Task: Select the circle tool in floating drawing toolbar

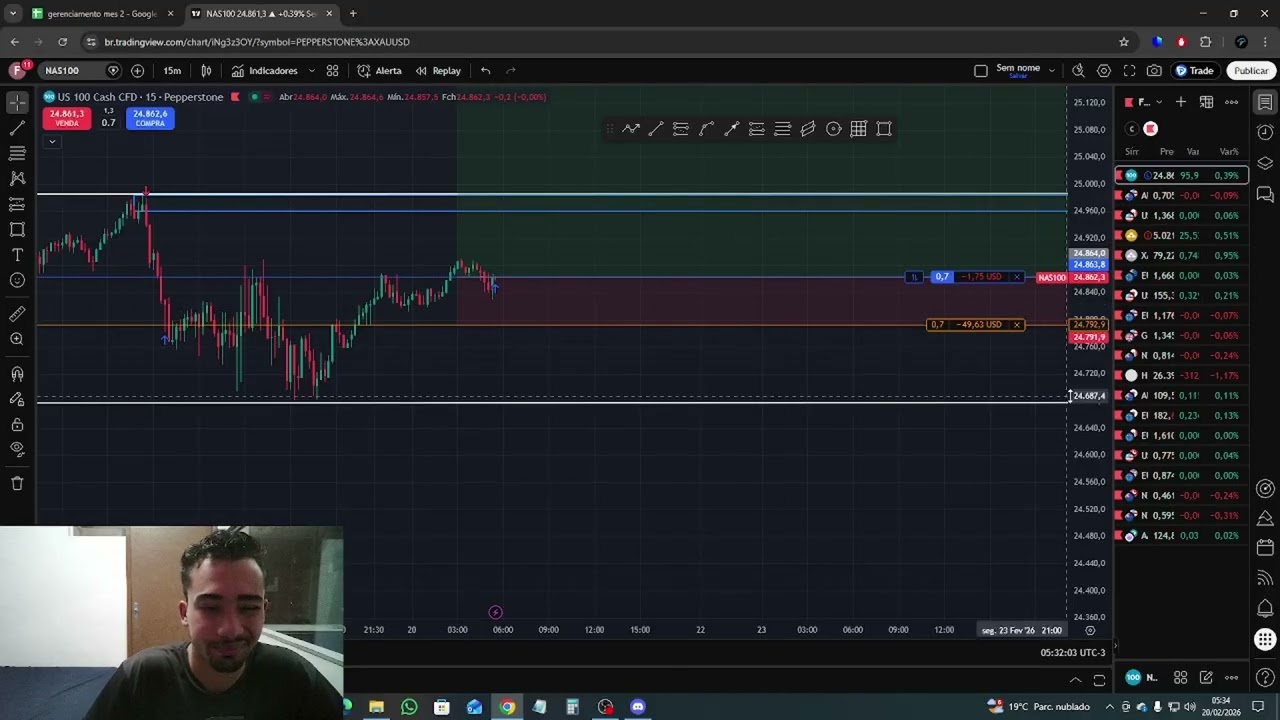Action: pyautogui.click(x=833, y=129)
